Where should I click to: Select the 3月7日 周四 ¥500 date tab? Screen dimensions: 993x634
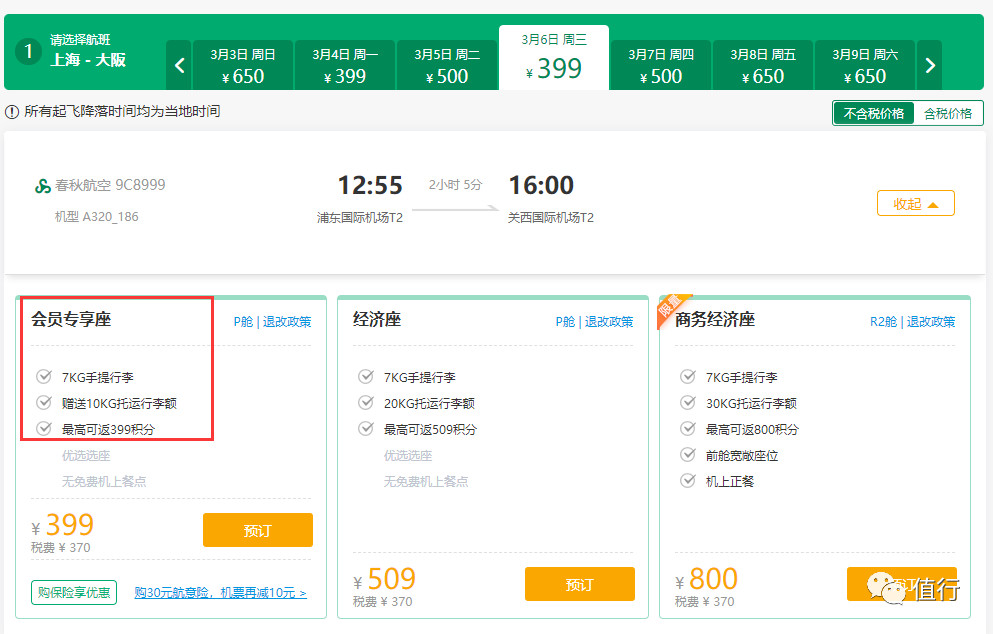[660, 64]
